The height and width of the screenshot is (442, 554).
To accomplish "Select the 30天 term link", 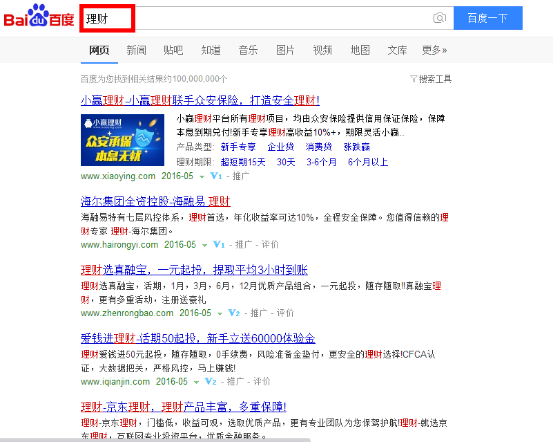I will [286, 162].
